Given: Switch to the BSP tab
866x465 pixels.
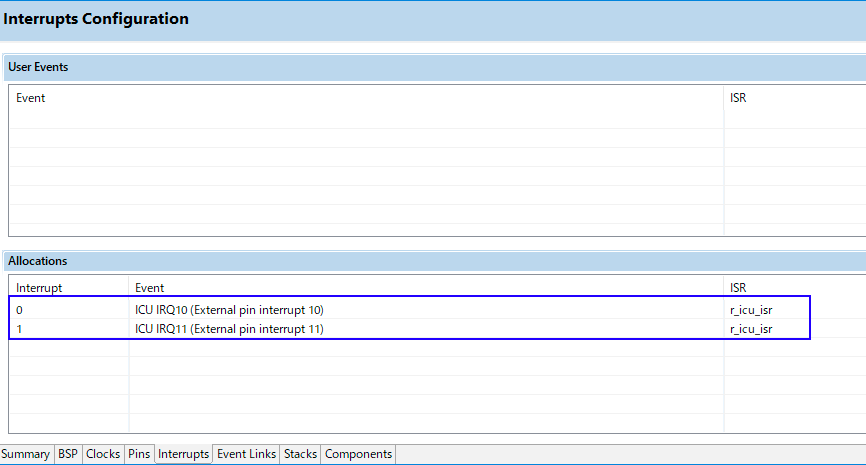Looking at the screenshot, I should pos(68,454).
